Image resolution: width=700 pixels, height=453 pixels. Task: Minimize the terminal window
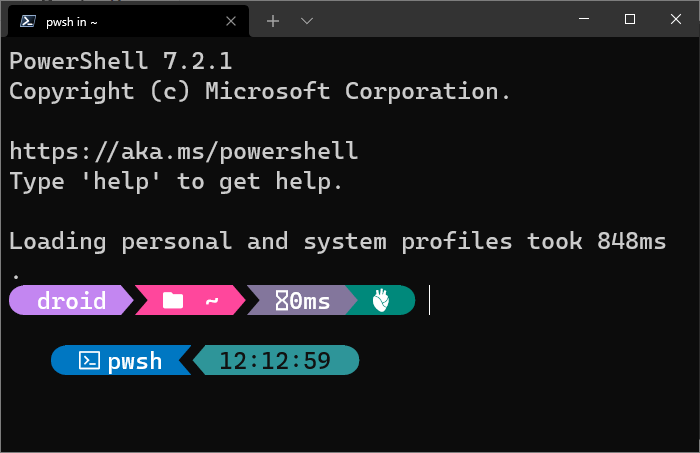(584, 19)
